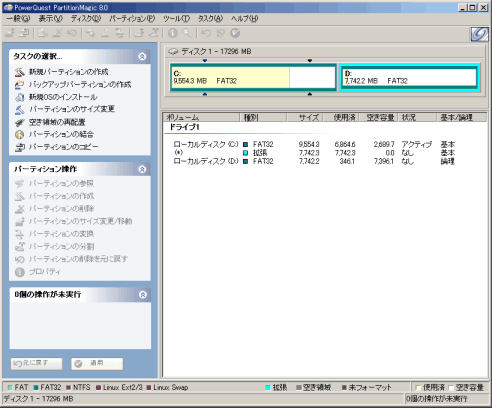Image resolution: width=492 pixels, height=408 pixels.
Task: Sort by the 使用済 column header
Action: tap(342, 117)
